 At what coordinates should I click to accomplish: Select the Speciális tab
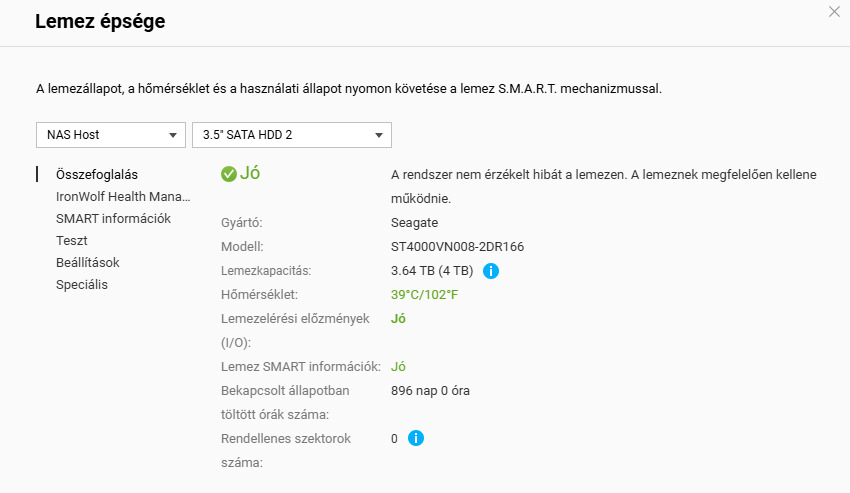coord(82,284)
